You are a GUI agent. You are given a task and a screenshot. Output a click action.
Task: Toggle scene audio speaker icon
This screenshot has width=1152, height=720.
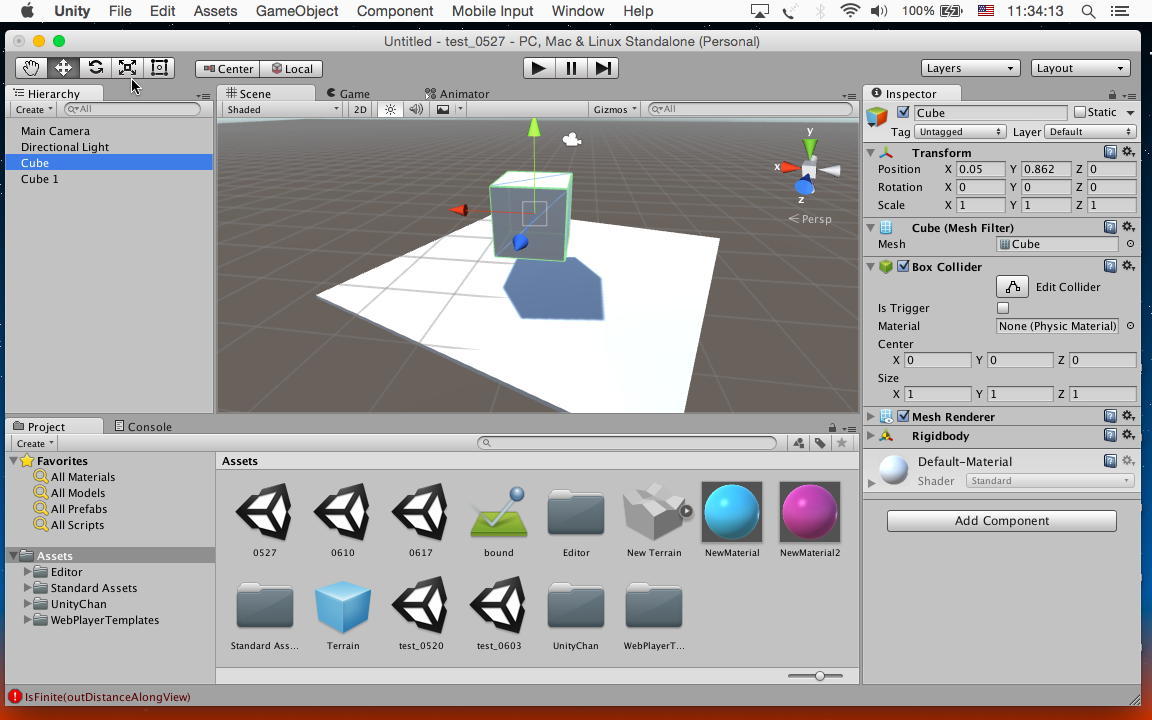pyautogui.click(x=416, y=109)
